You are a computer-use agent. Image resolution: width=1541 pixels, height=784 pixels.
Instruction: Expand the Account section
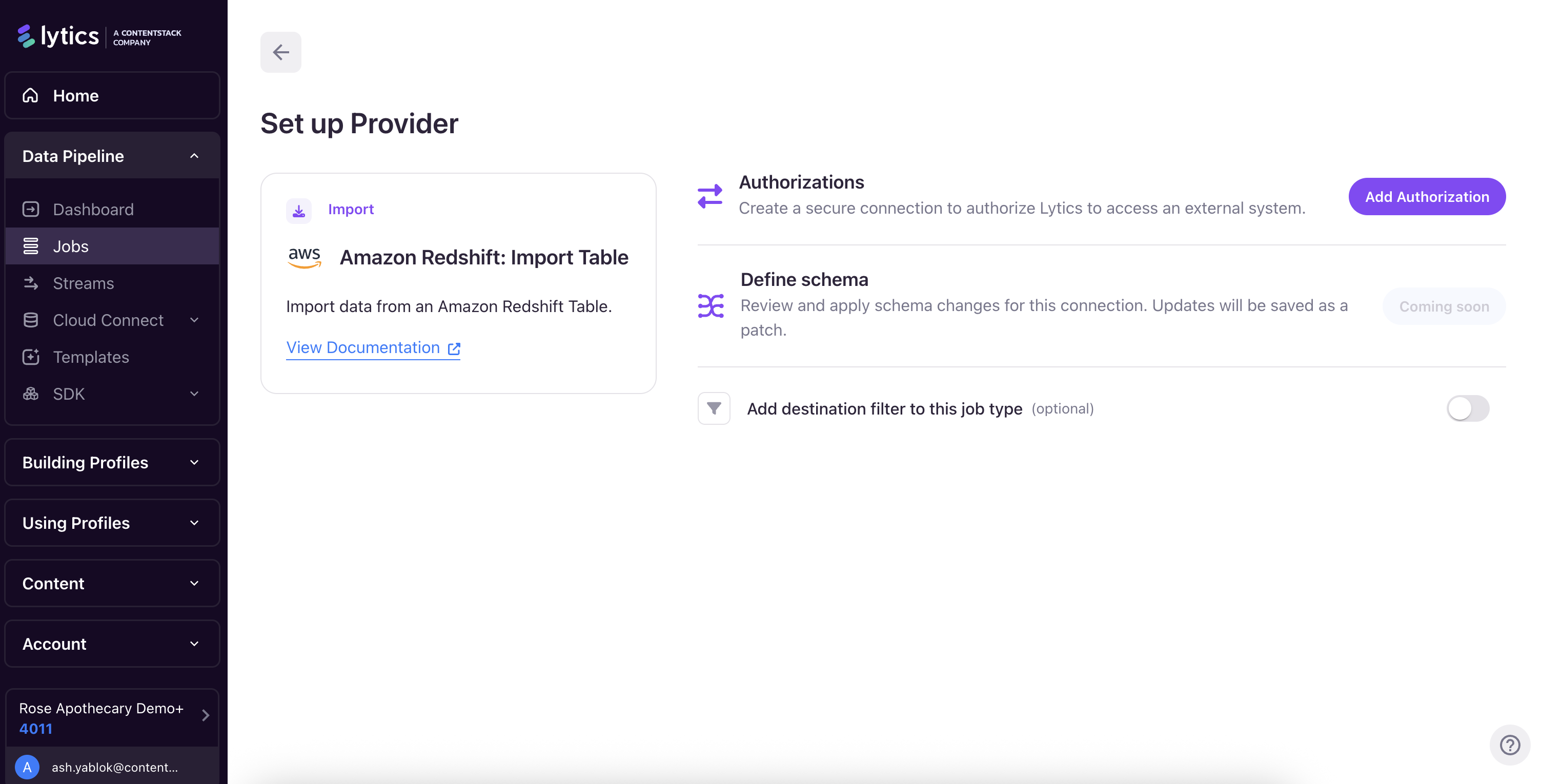click(112, 644)
